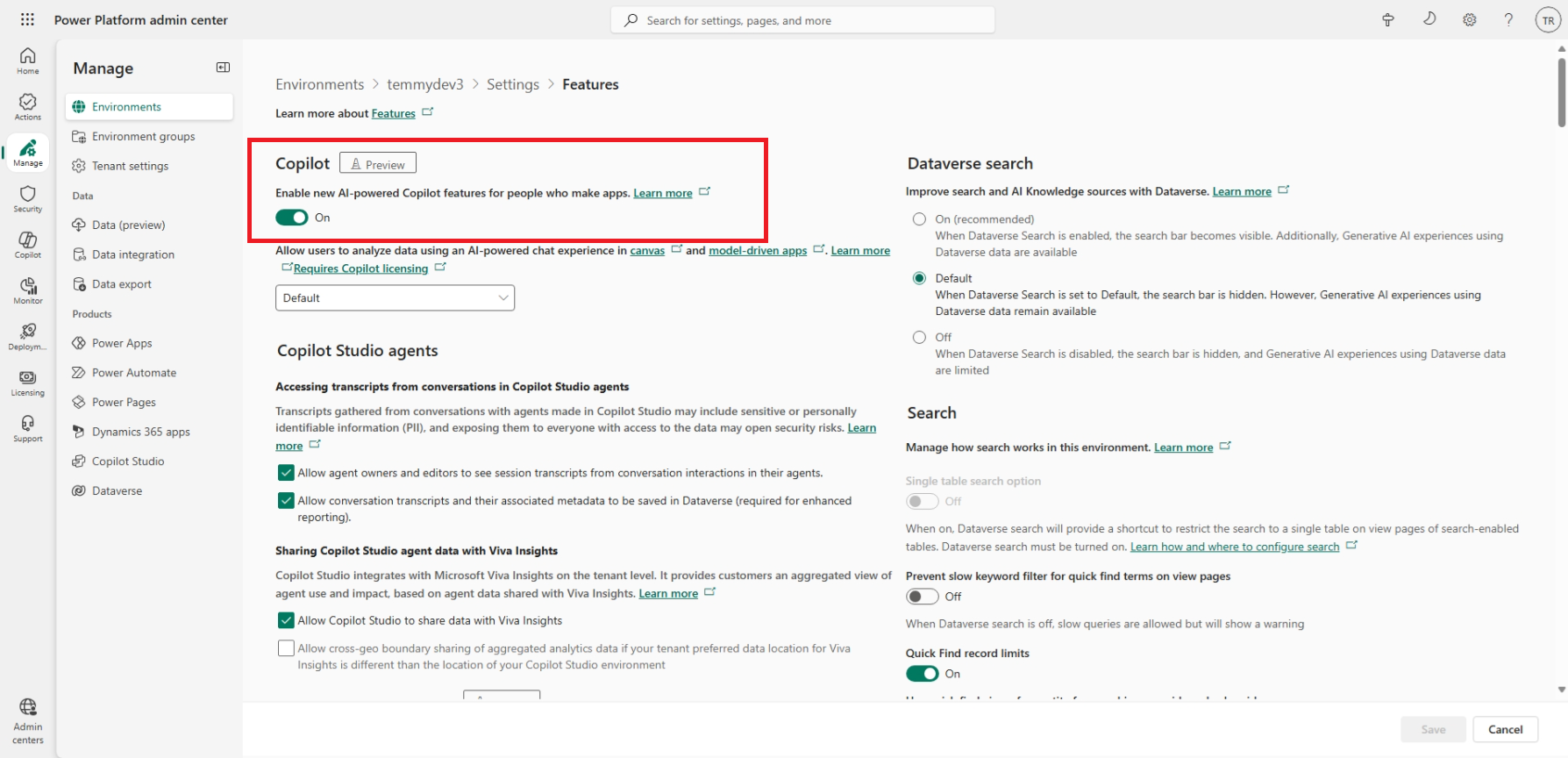Turn off the Quick Find record limits toggle
Viewport: 1568px width, 758px height.
point(923,674)
